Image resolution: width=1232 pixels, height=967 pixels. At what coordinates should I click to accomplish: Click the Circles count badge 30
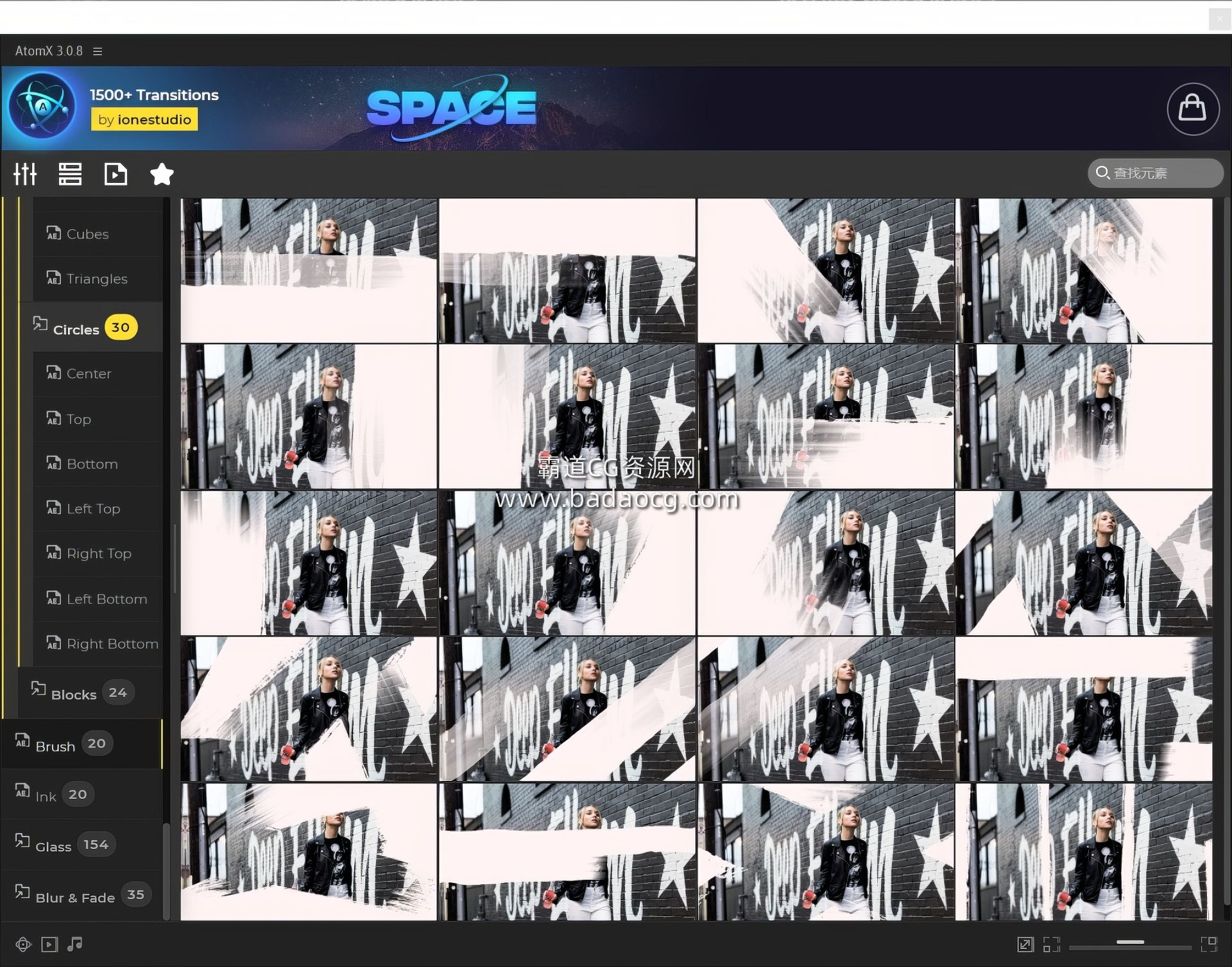pos(121,327)
